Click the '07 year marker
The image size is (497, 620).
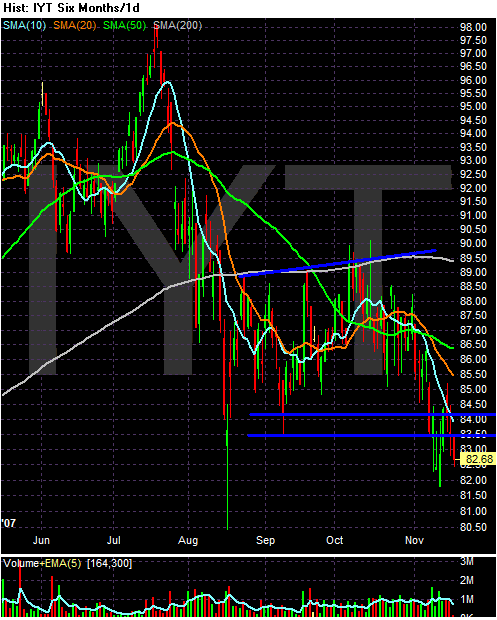(x=9, y=523)
